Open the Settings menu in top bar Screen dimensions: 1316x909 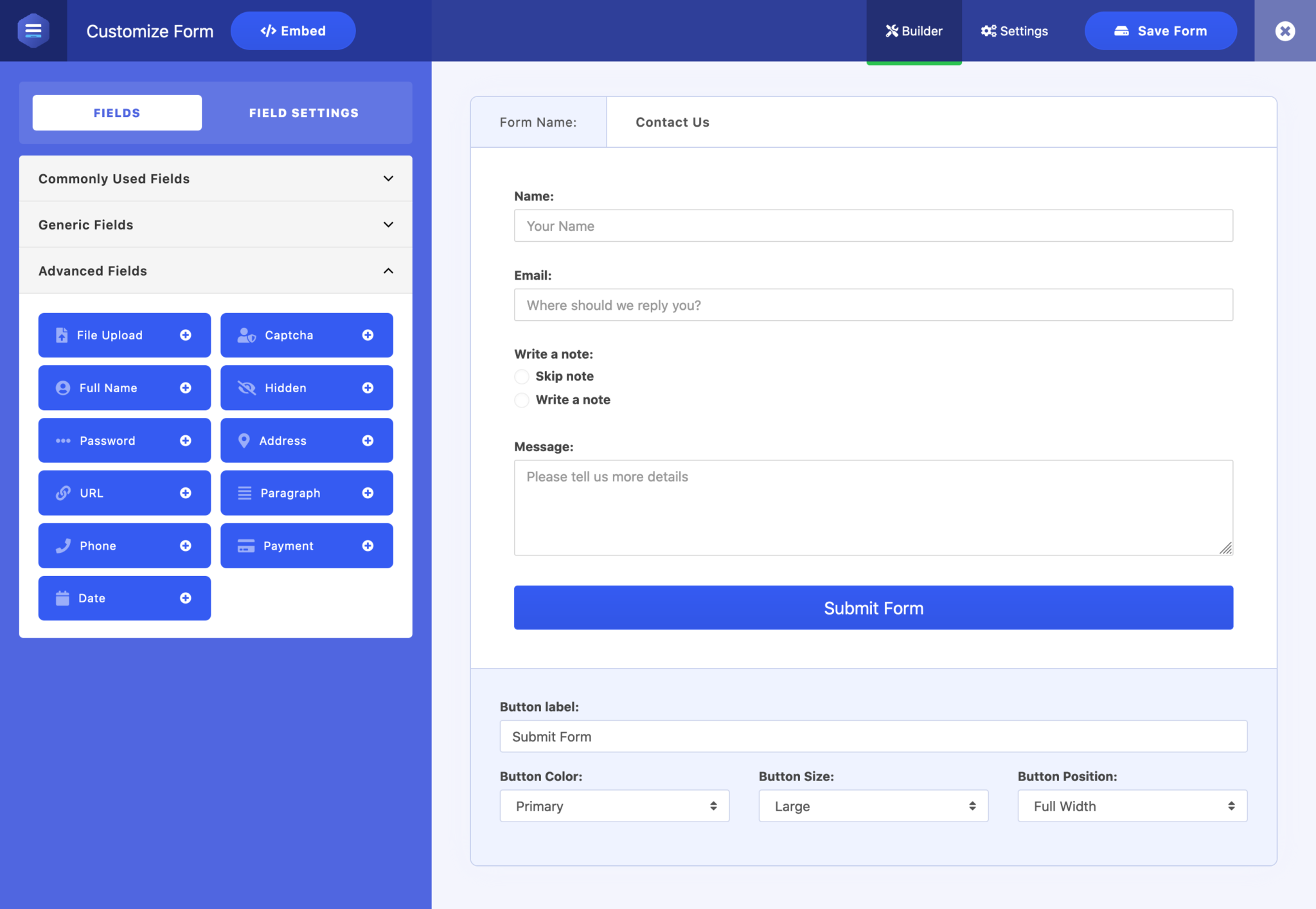tap(1014, 30)
